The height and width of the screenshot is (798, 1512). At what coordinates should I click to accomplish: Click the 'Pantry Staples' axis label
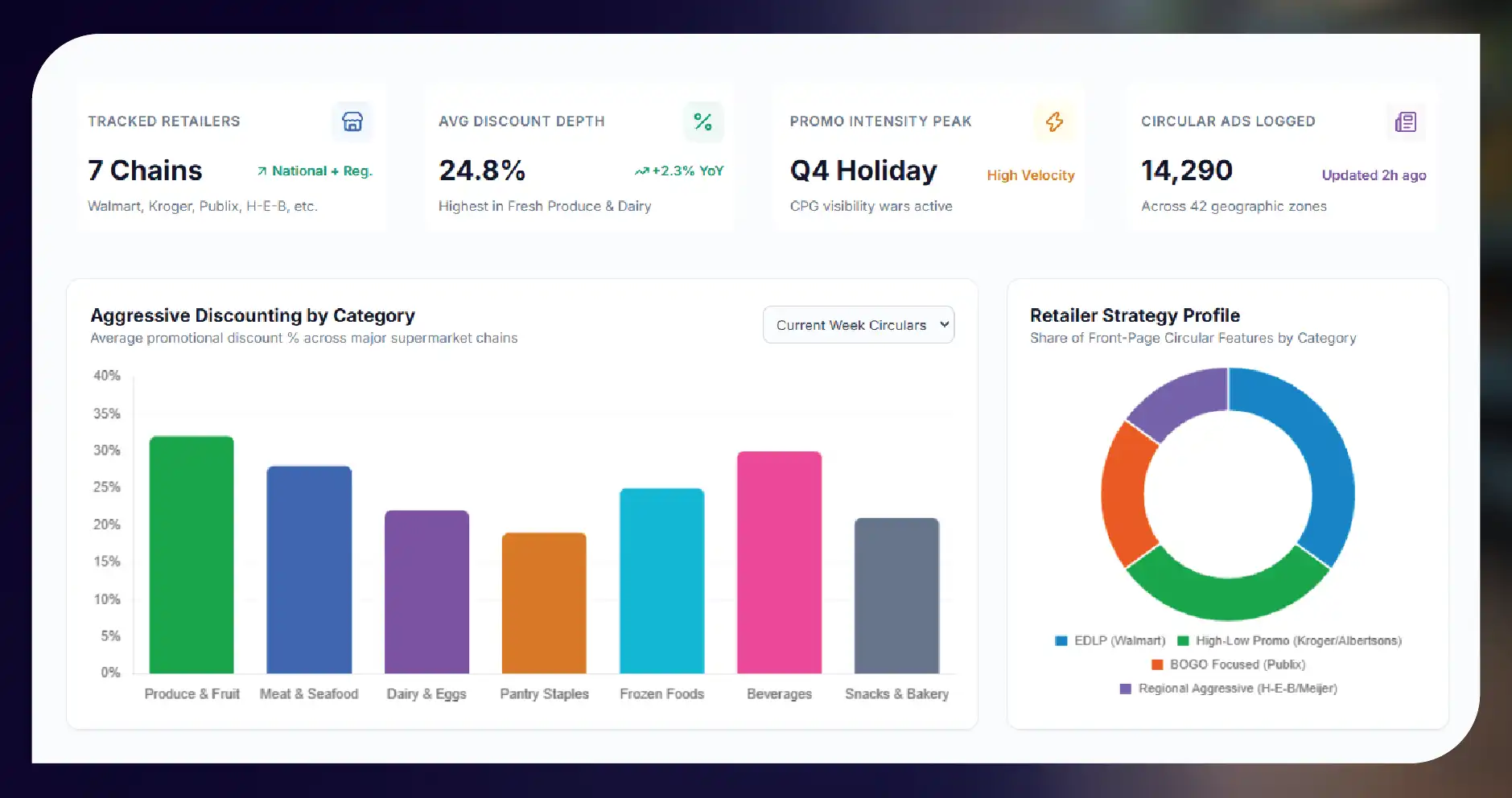tap(544, 694)
